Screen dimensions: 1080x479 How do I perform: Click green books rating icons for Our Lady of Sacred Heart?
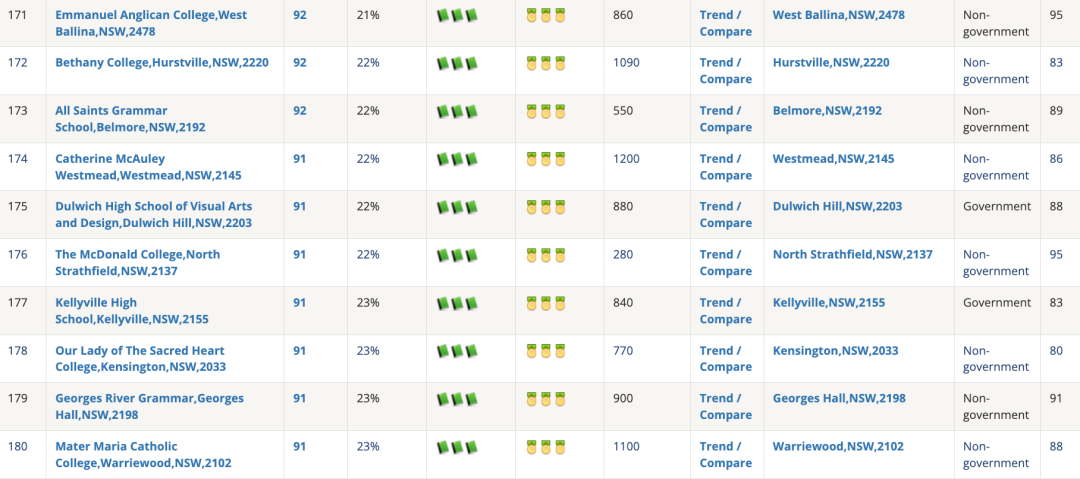(x=457, y=351)
